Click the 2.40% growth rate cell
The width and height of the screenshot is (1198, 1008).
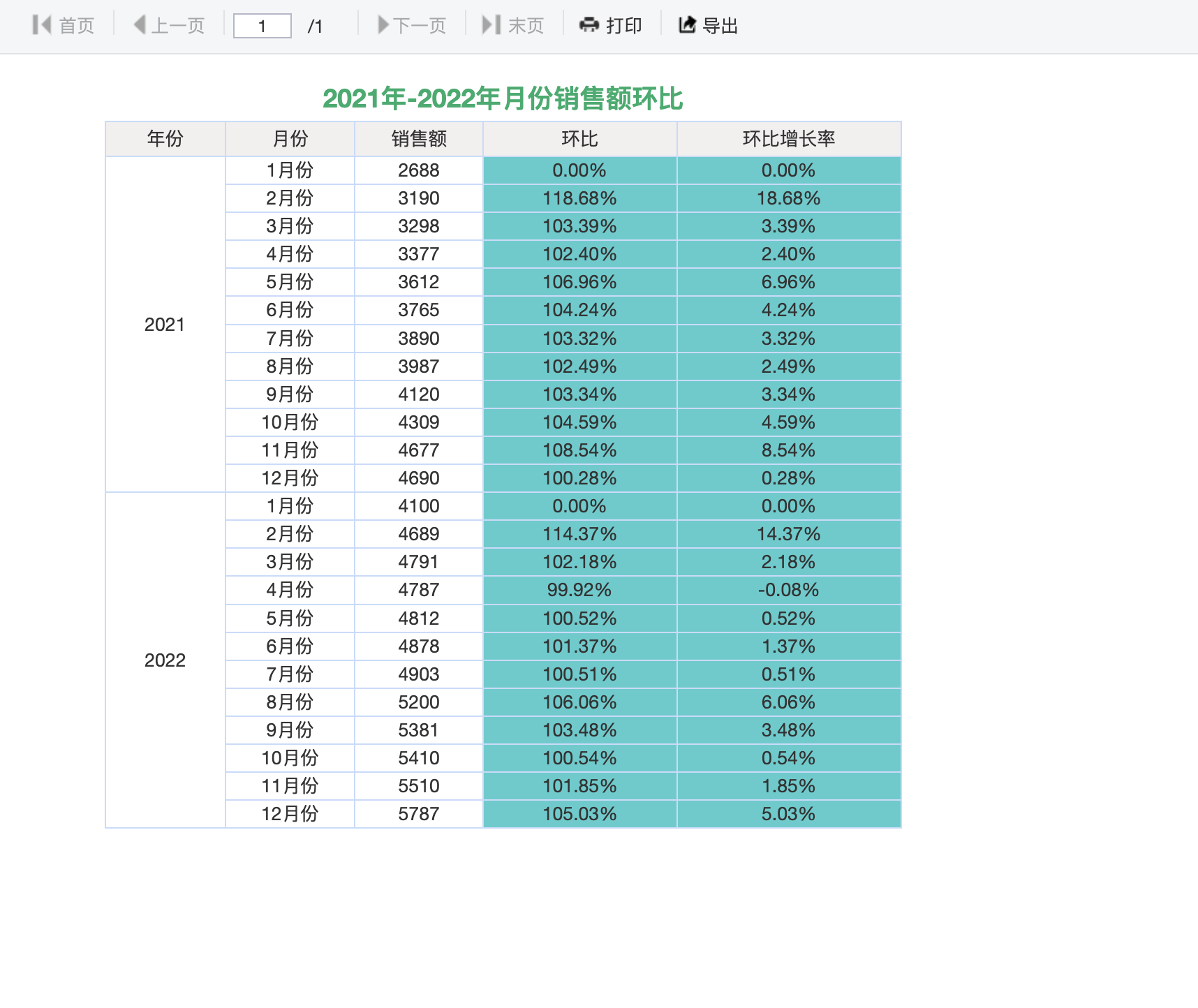click(x=789, y=254)
